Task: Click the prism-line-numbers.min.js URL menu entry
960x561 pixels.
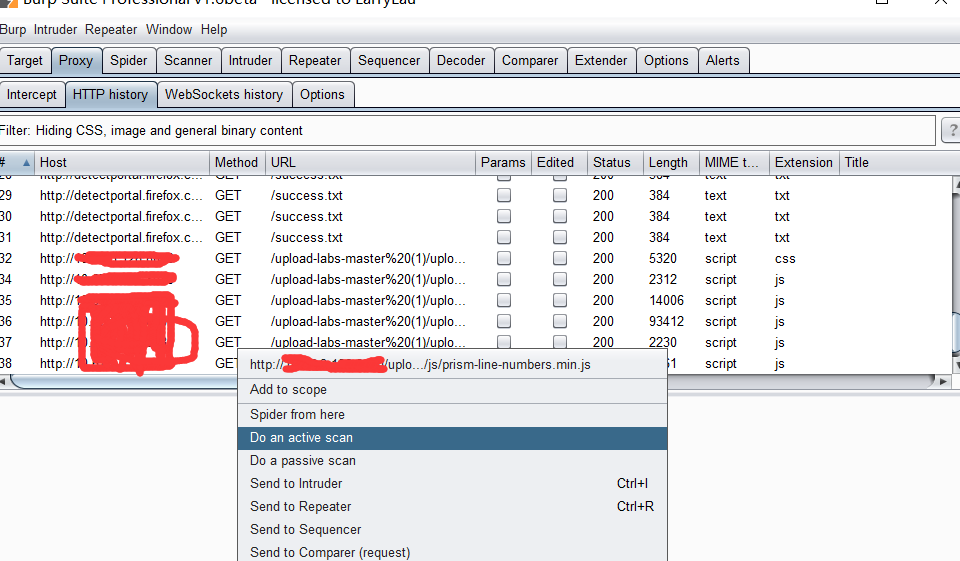Action: coord(452,365)
